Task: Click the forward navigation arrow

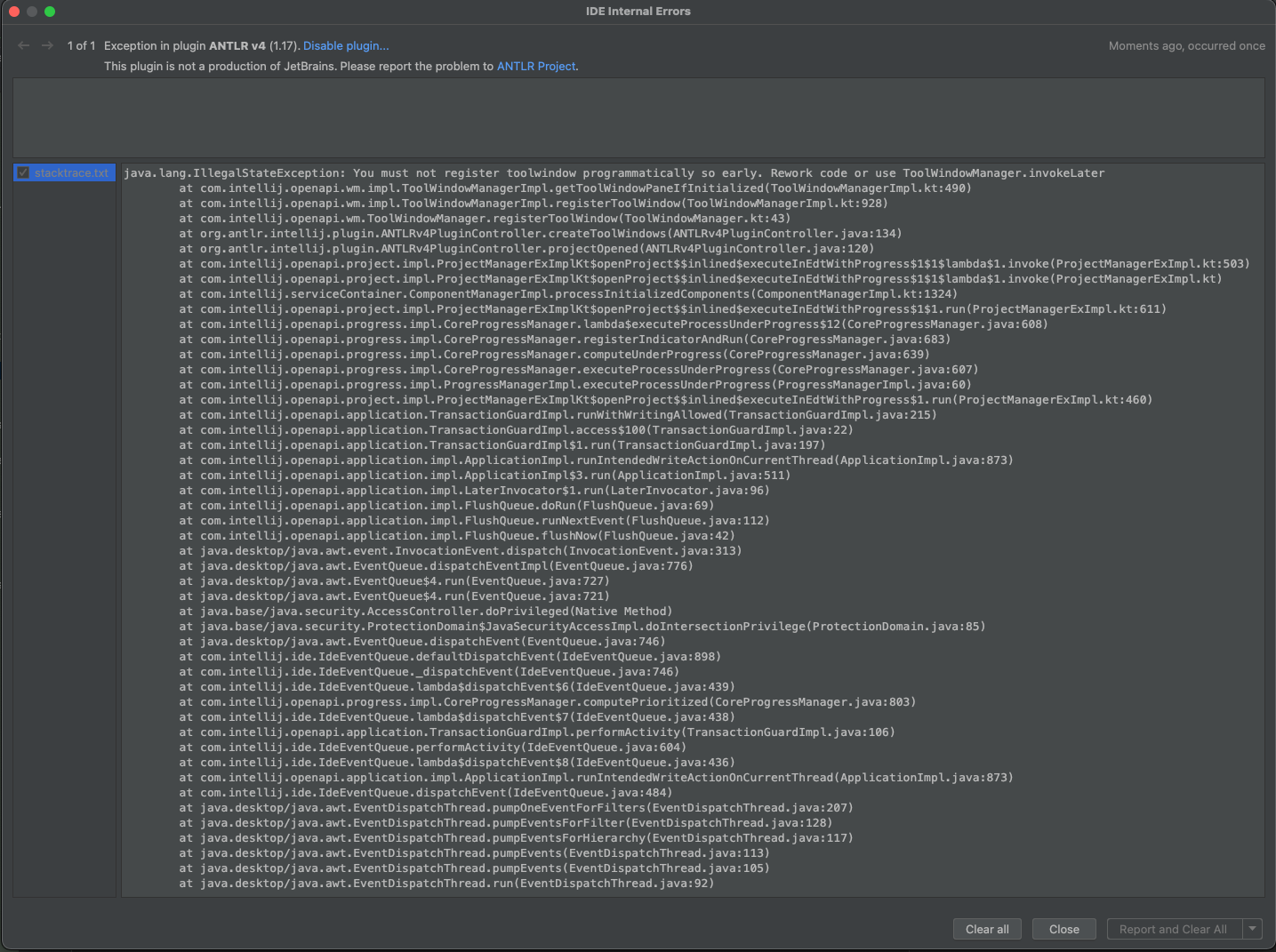Action: 47,45
